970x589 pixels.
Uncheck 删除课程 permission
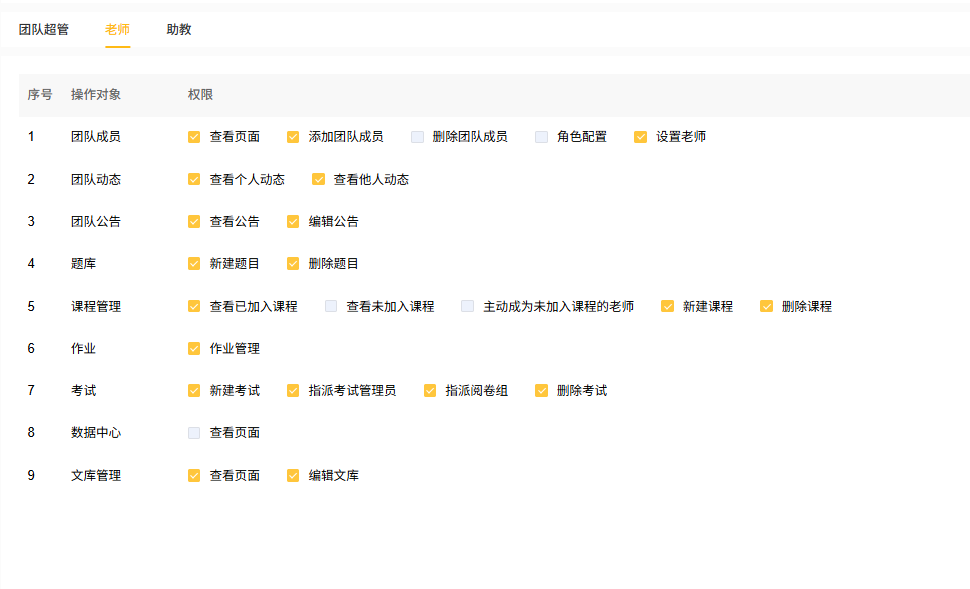(766, 307)
